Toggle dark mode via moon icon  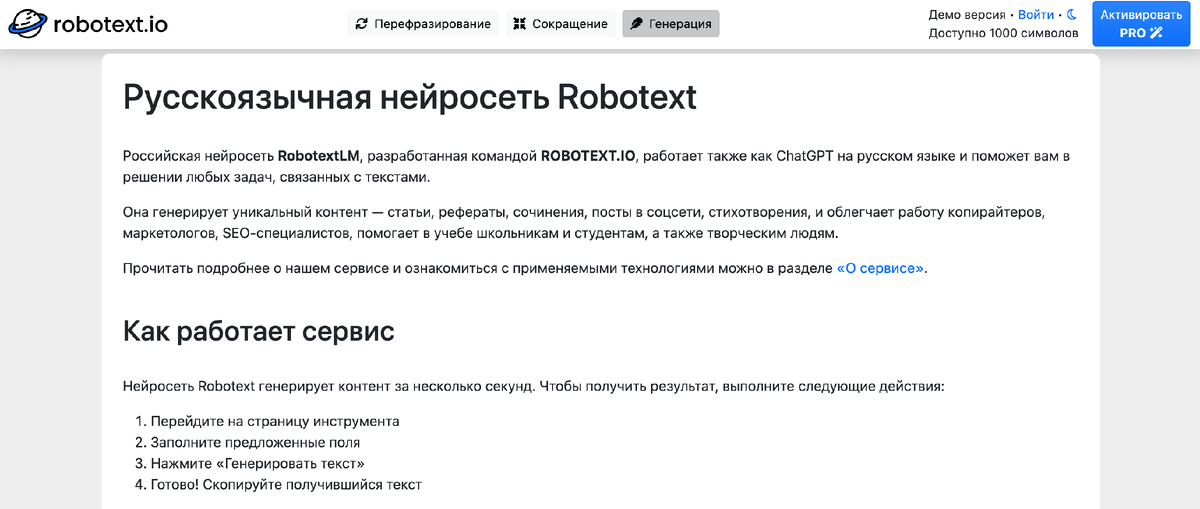1072,15
